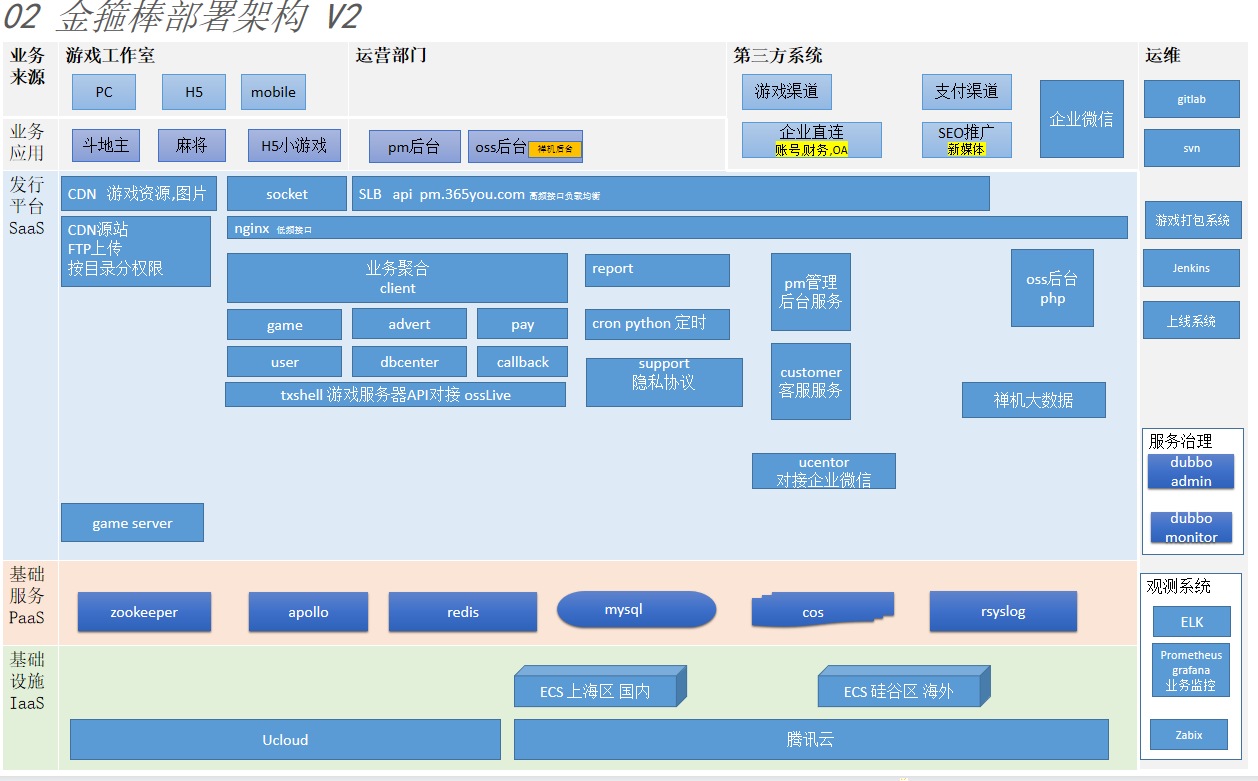Click the 禅机大数据 box
The width and height of the screenshot is (1258, 781).
pyautogui.click(x=1034, y=400)
